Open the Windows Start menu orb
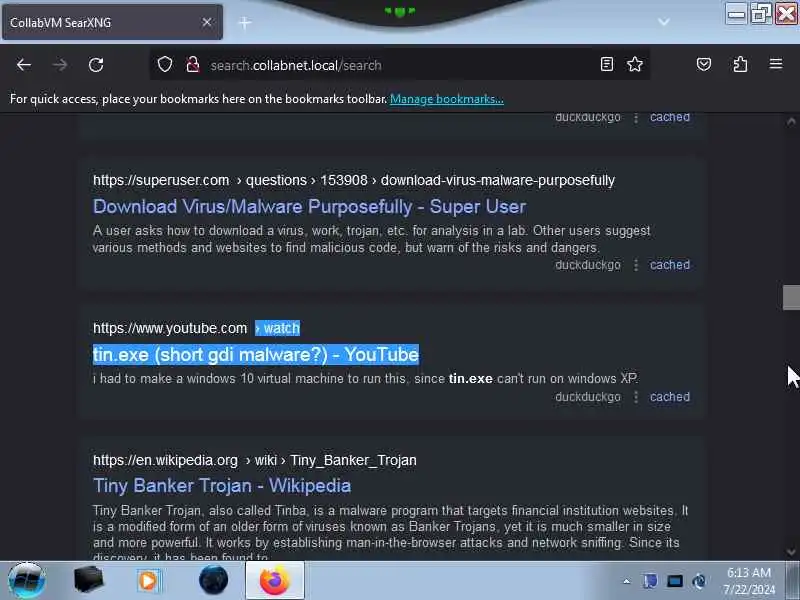Screen dimensions: 800x600 (x=27, y=581)
